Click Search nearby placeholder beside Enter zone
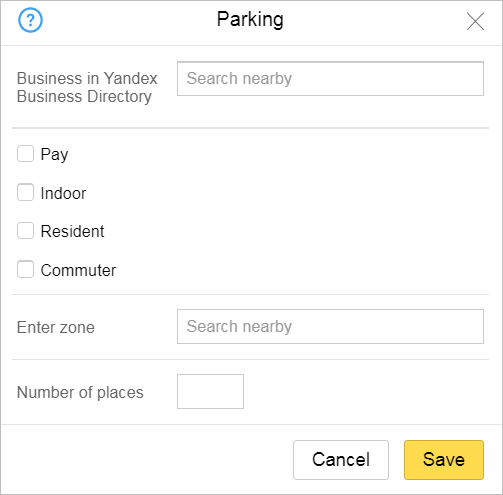 [x=239, y=326]
